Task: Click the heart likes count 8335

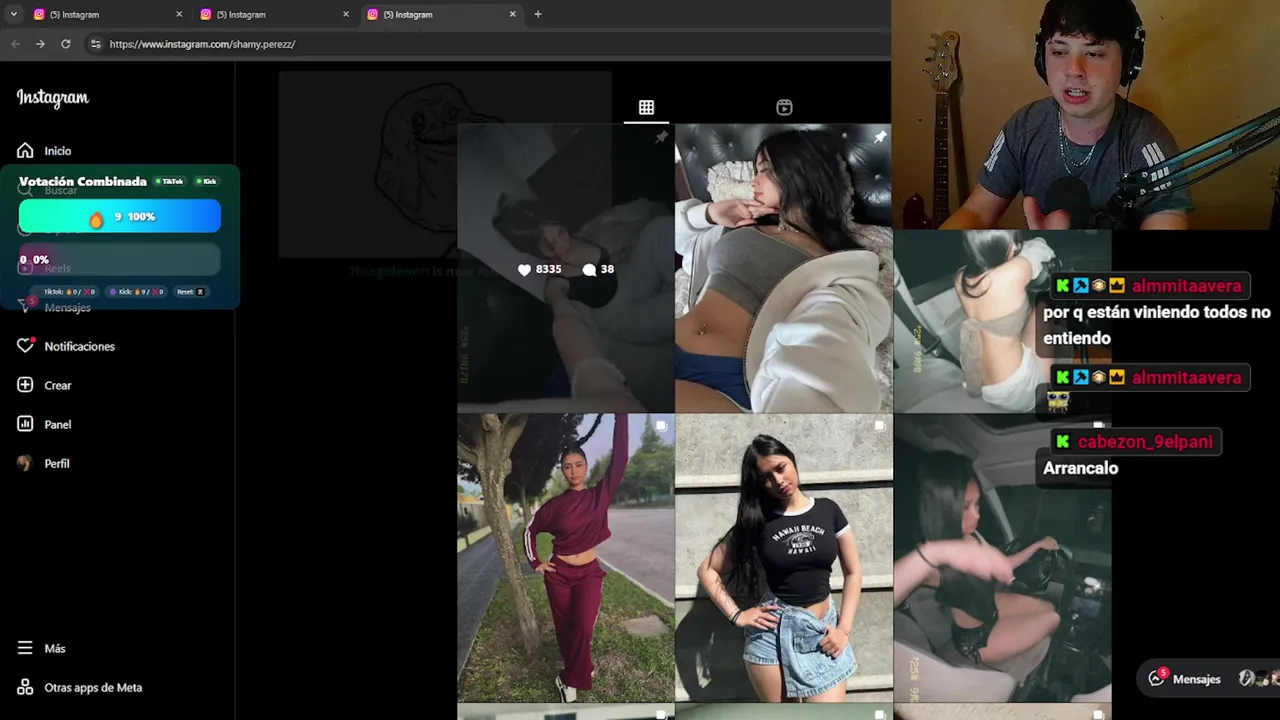Action: click(539, 269)
